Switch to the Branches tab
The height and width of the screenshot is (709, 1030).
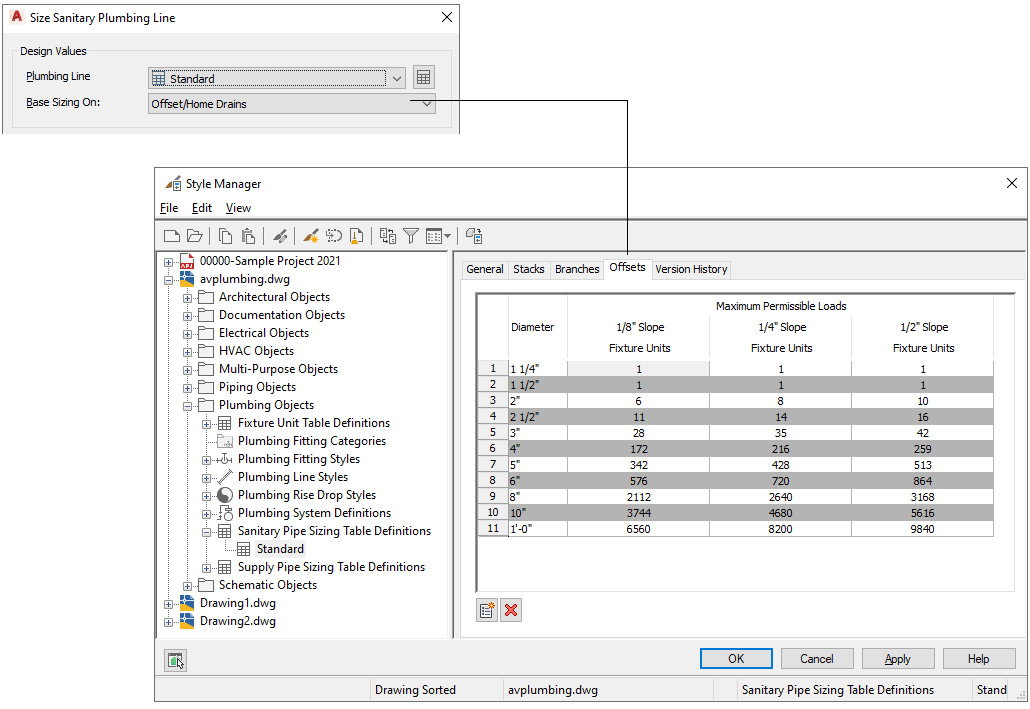pyautogui.click(x=577, y=269)
